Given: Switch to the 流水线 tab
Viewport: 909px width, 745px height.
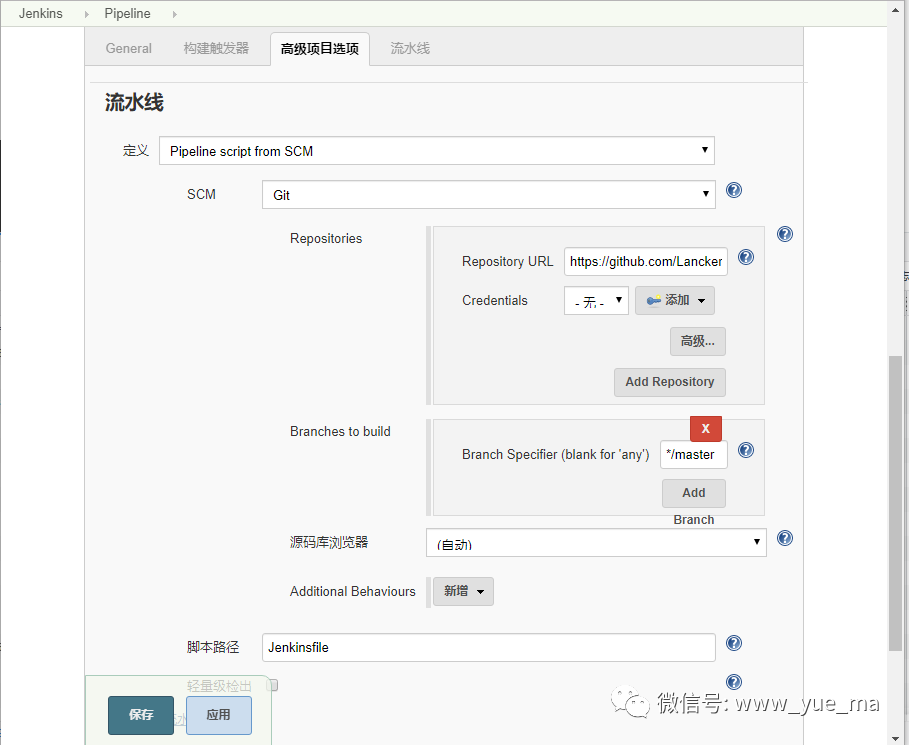Looking at the screenshot, I should pyautogui.click(x=409, y=47).
